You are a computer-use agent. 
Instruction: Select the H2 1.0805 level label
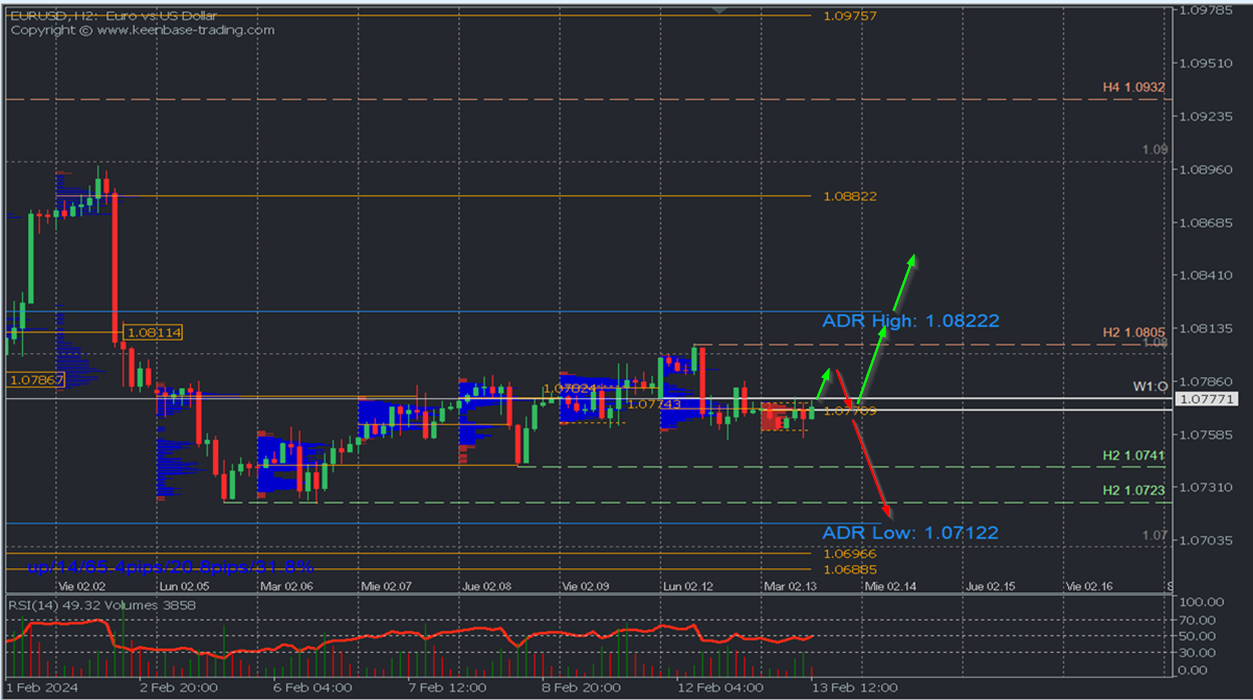tap(1133, 332)
